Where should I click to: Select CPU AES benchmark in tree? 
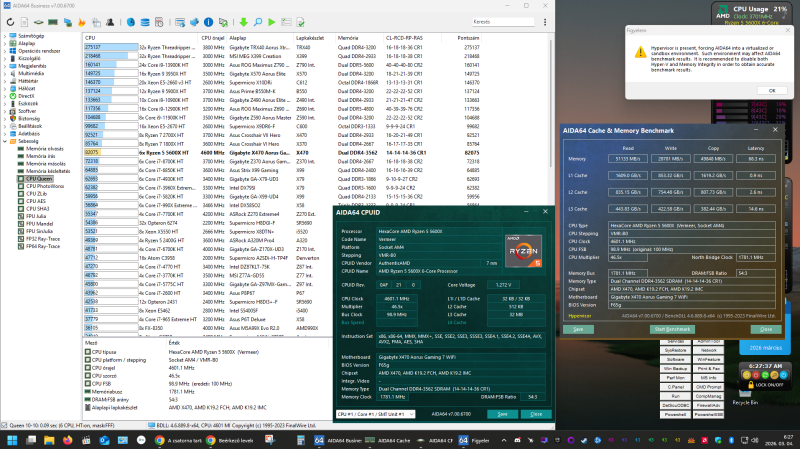coord(35,201)
